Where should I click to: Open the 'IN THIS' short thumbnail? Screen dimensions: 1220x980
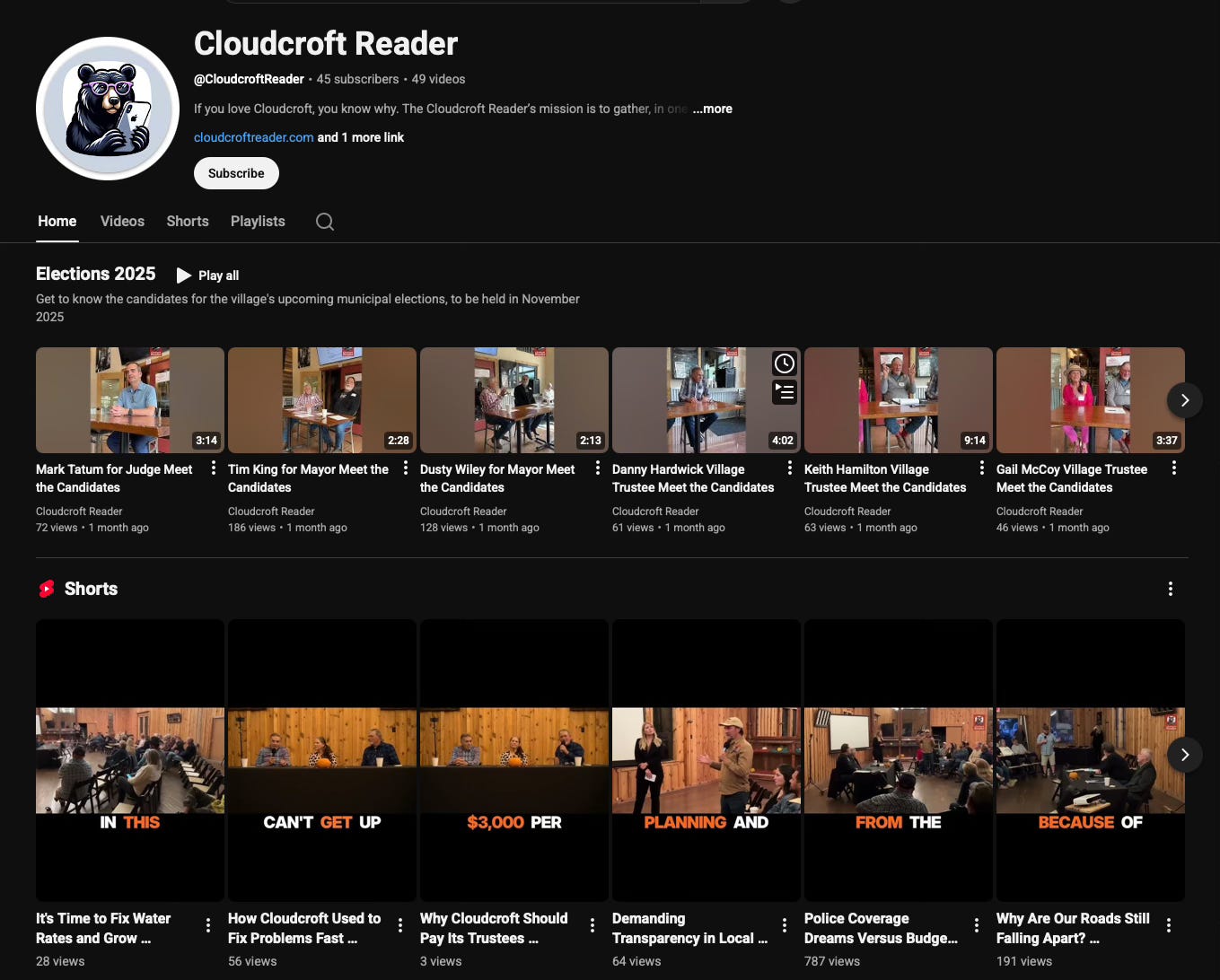point(130,760)
